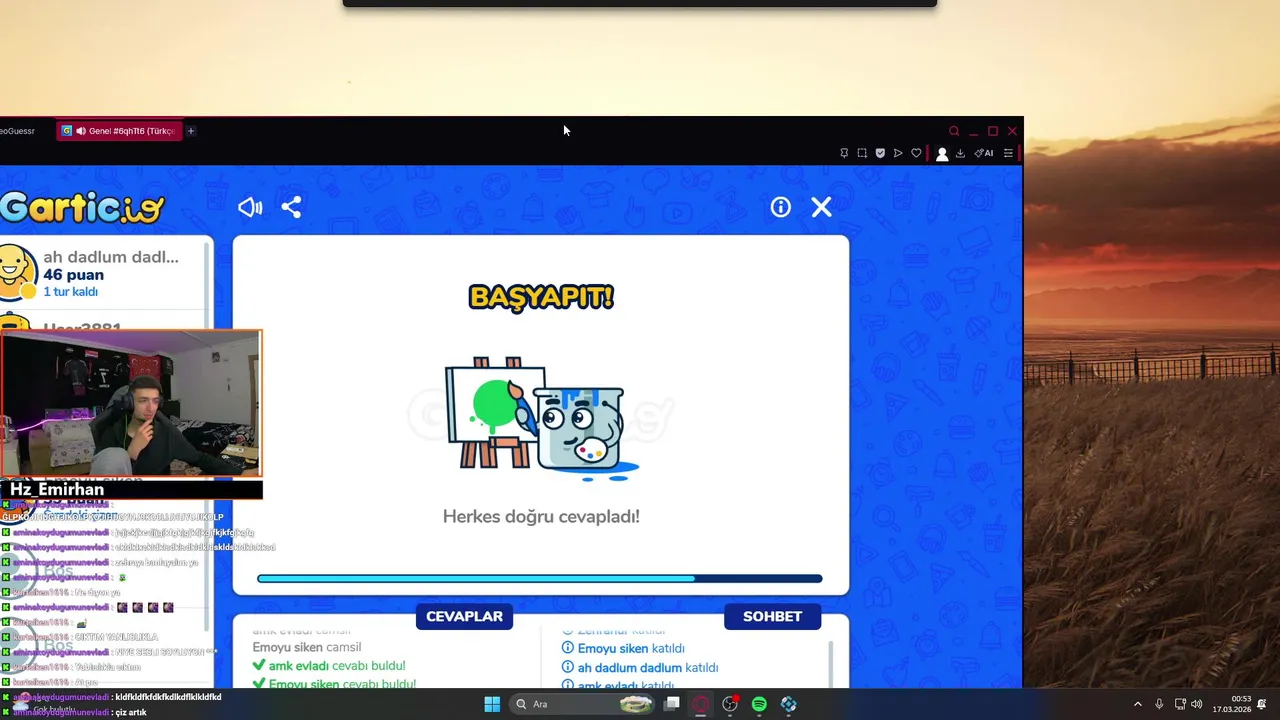This screenshot has width=1280, height=720.
Task: Expand hidden system tray icons
Action: coord(1137,704)
